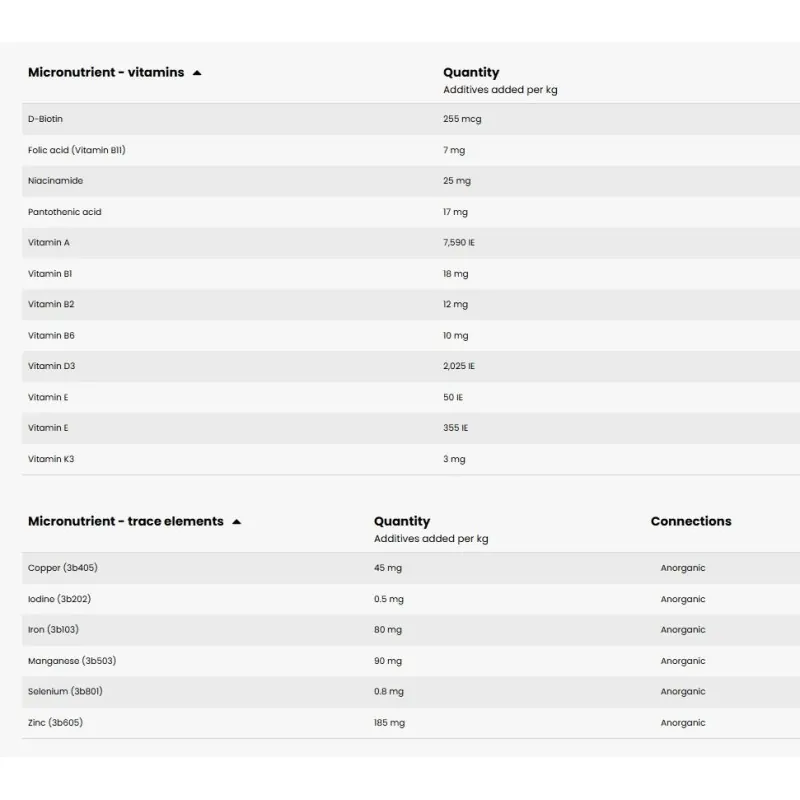Select the Vitamin A row label
This screenshot has width=800, height=800.
tap(49, 243)
